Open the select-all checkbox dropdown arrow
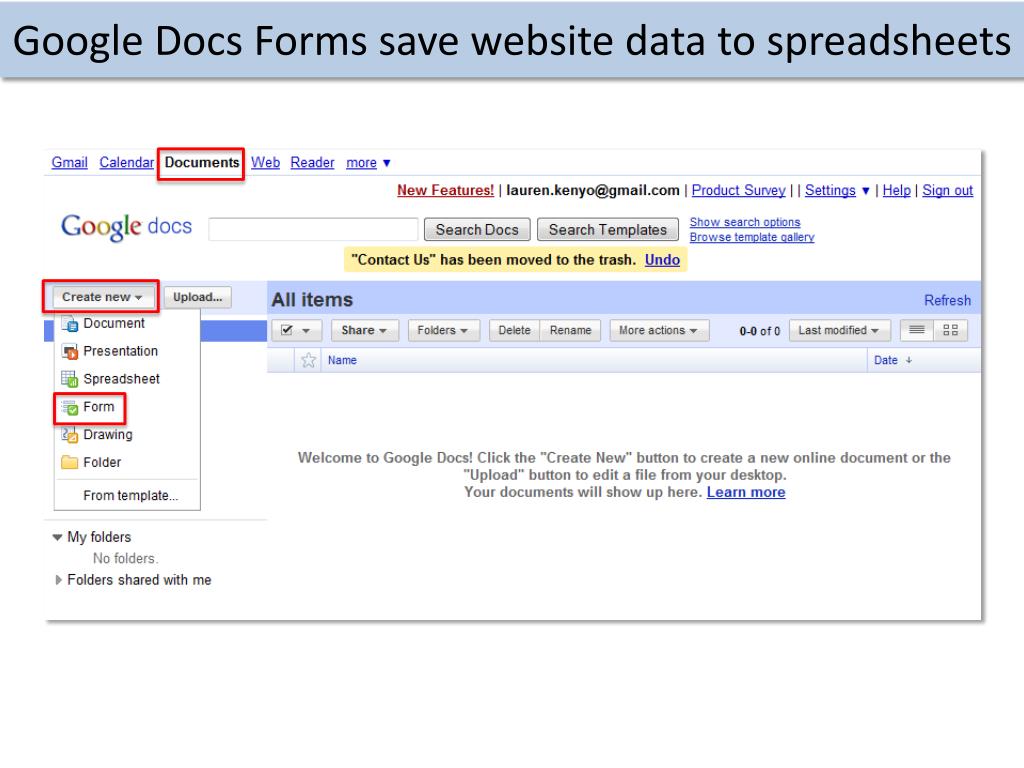 [306, 331]
